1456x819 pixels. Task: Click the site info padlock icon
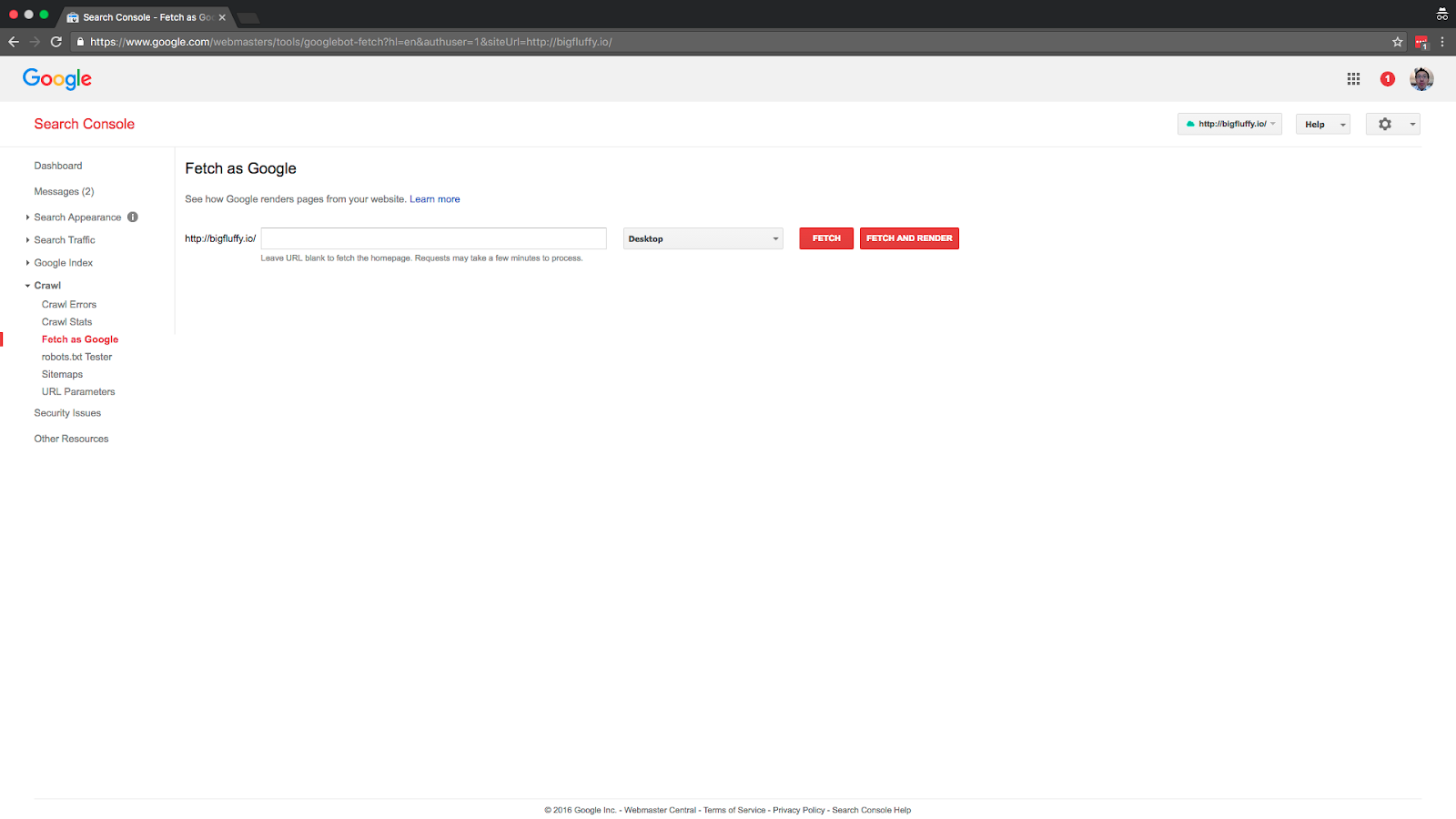[x=80, y=42]
